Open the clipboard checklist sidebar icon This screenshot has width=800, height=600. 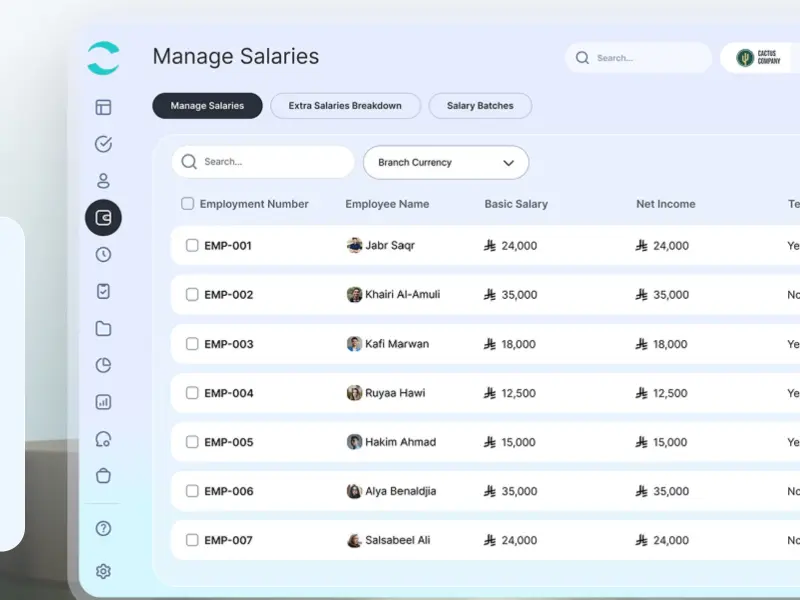[103, 291]
